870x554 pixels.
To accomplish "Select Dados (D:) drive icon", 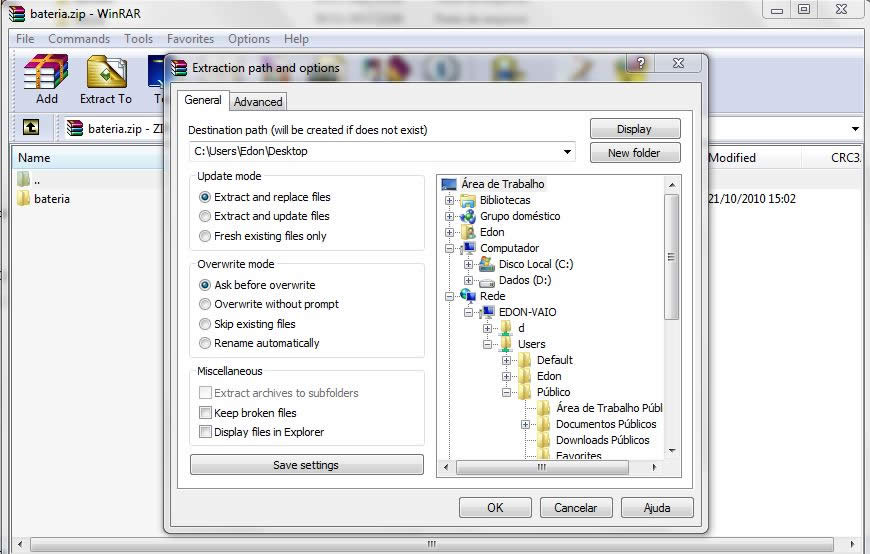I will (x=487, y=281).
